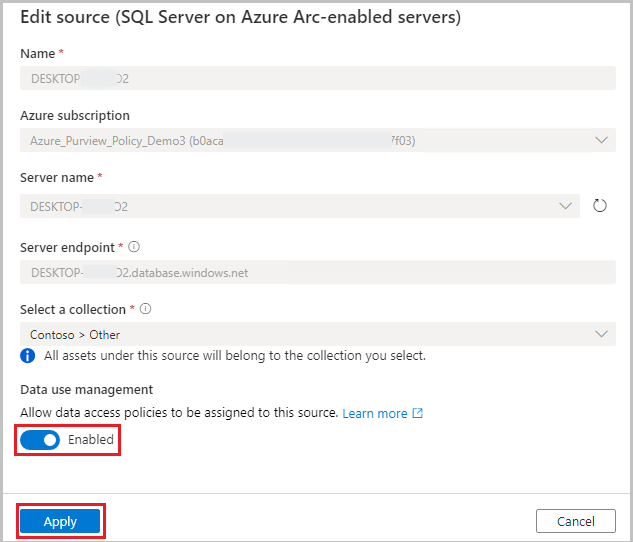Viewport: 633px width, 542px height.
Task: Click into the Name input field
Action: pos(314,78)
